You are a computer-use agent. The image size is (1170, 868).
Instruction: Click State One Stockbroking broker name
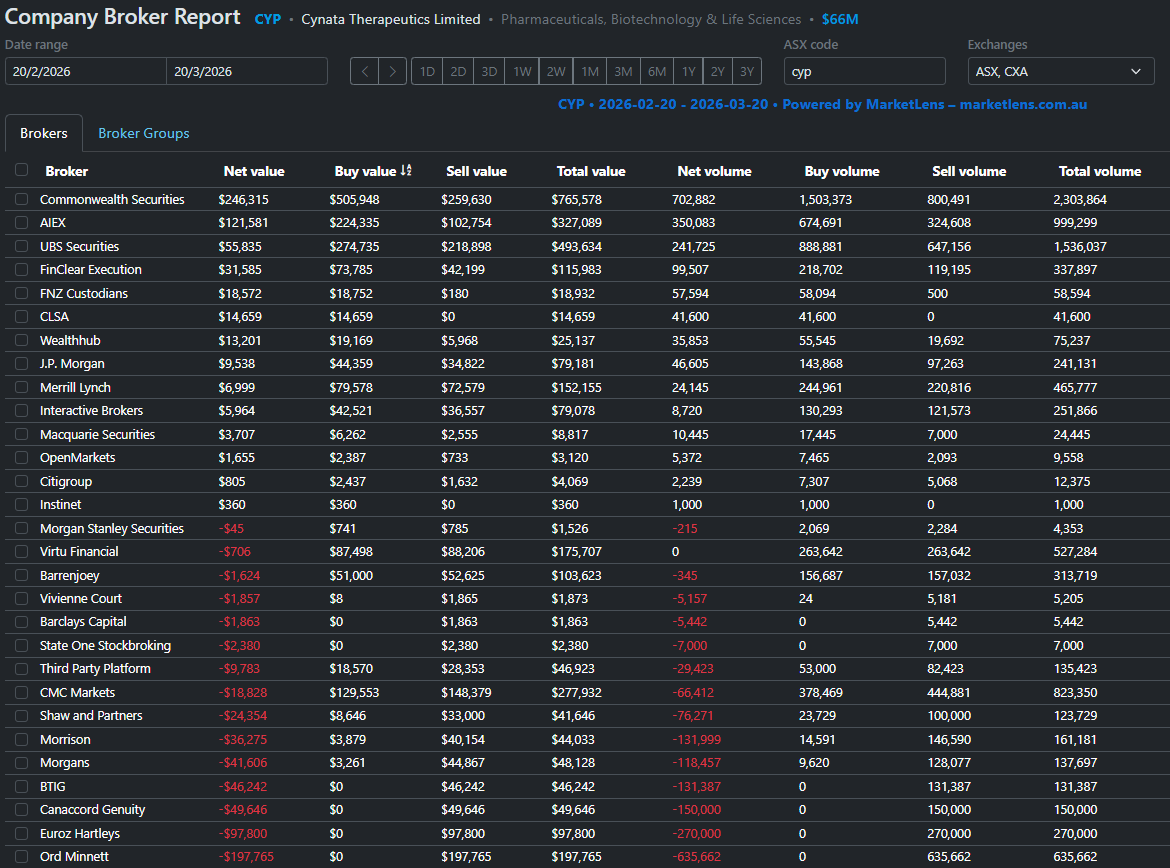coord(105,646)
